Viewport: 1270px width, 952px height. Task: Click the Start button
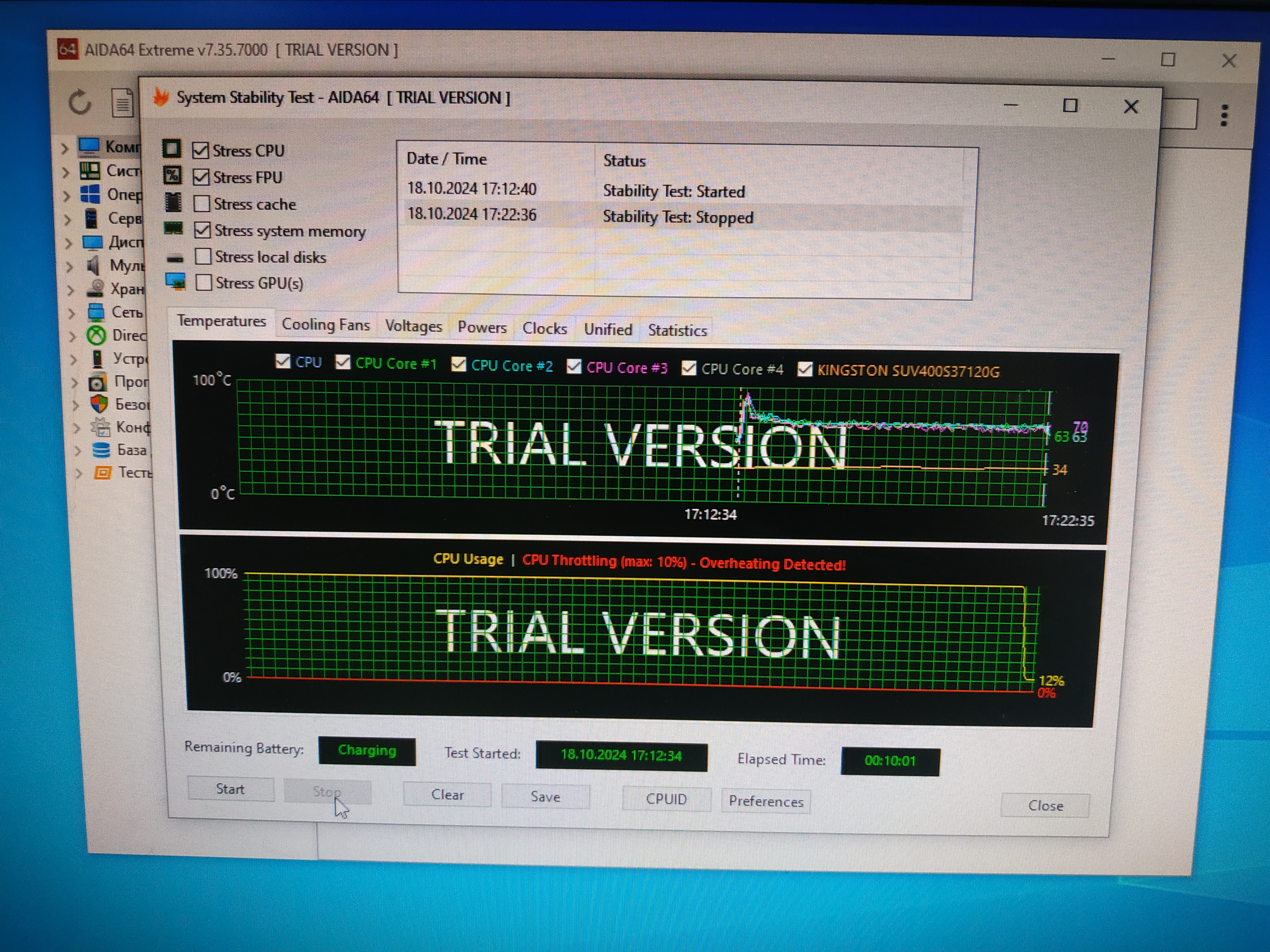pos(230,789)
